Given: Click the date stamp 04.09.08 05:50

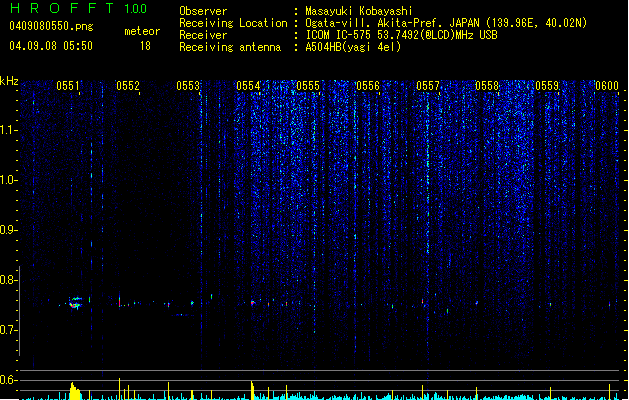Looking at the screenshot, I should point(51,46).
